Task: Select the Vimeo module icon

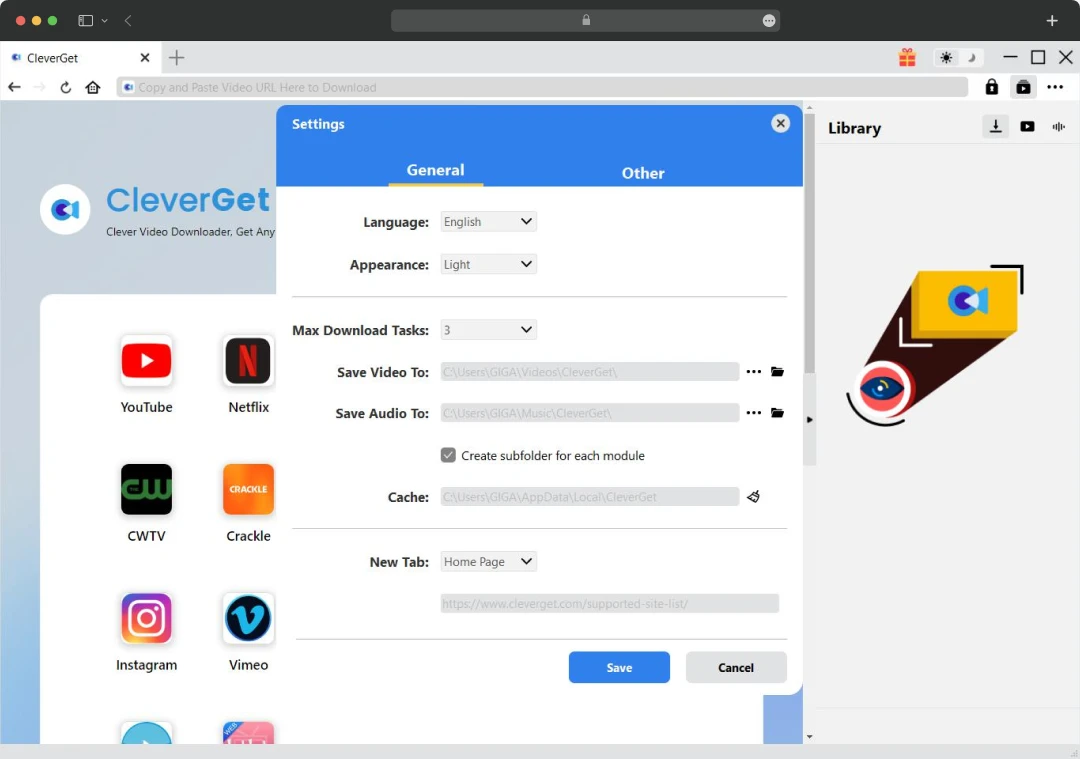Action: [247, 618]
